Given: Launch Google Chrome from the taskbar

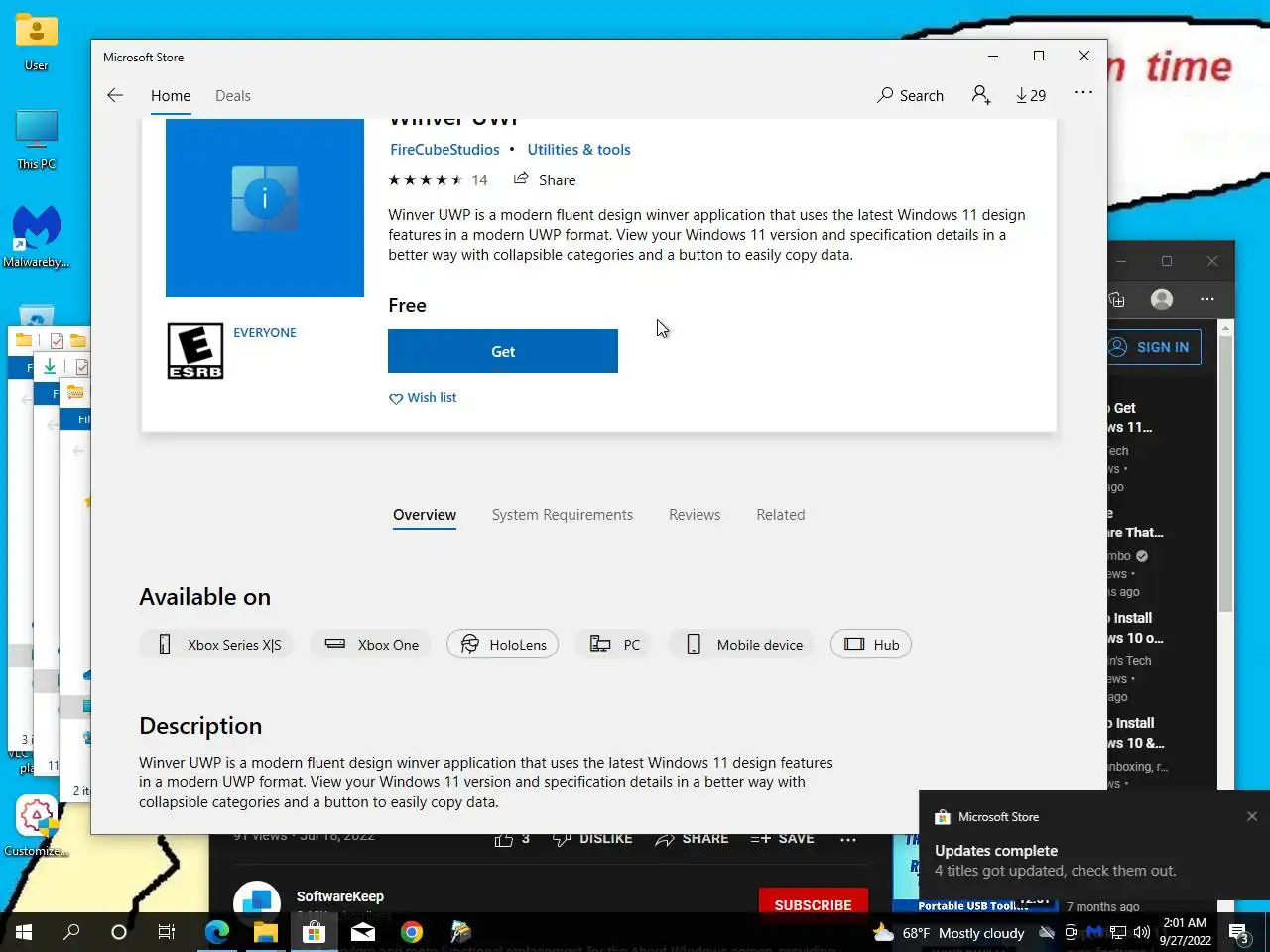Looking at the screenshot, I should click(x=412, y=932).
